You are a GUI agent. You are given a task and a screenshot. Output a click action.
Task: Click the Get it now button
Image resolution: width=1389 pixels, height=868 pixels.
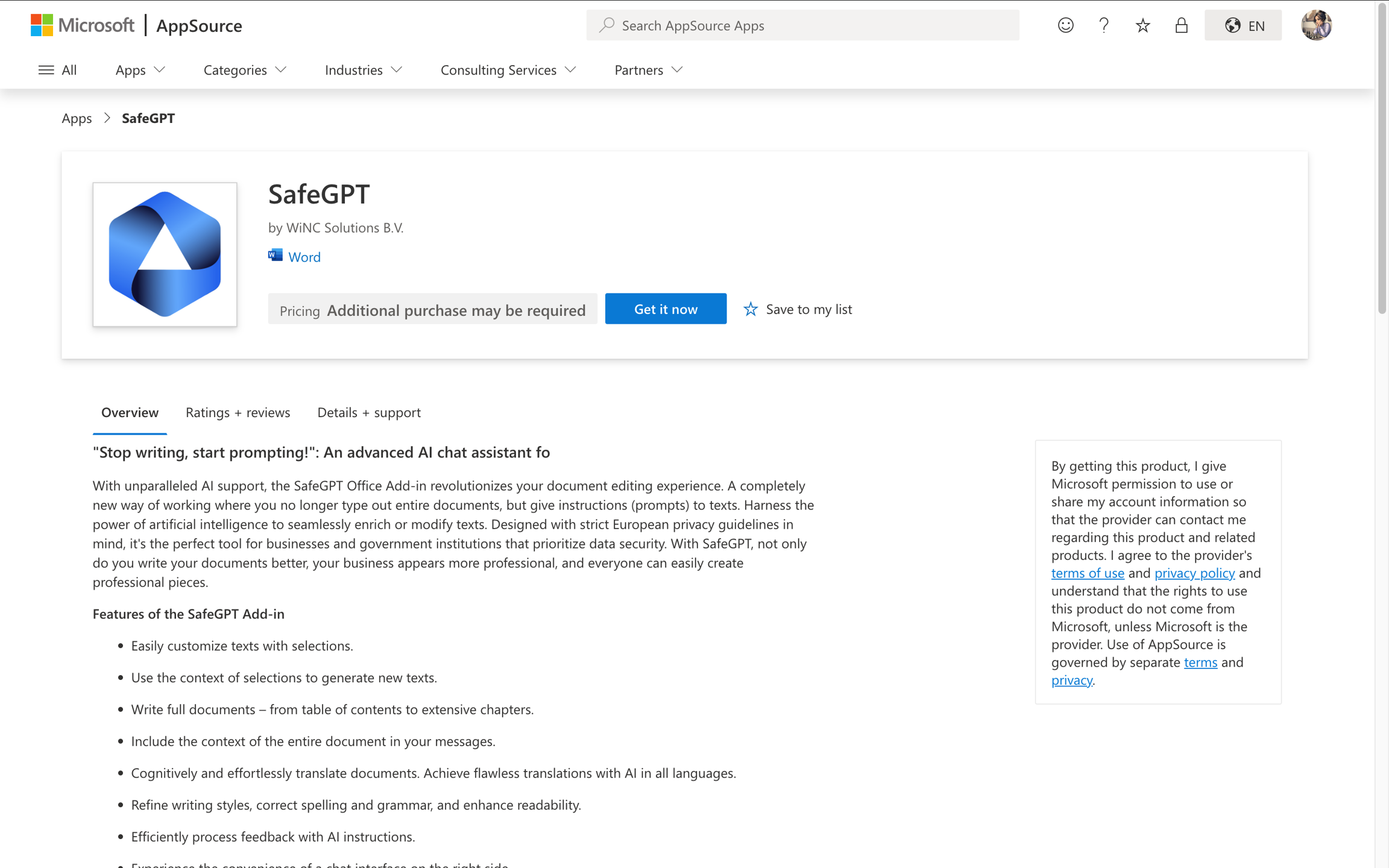pos(666,309)
